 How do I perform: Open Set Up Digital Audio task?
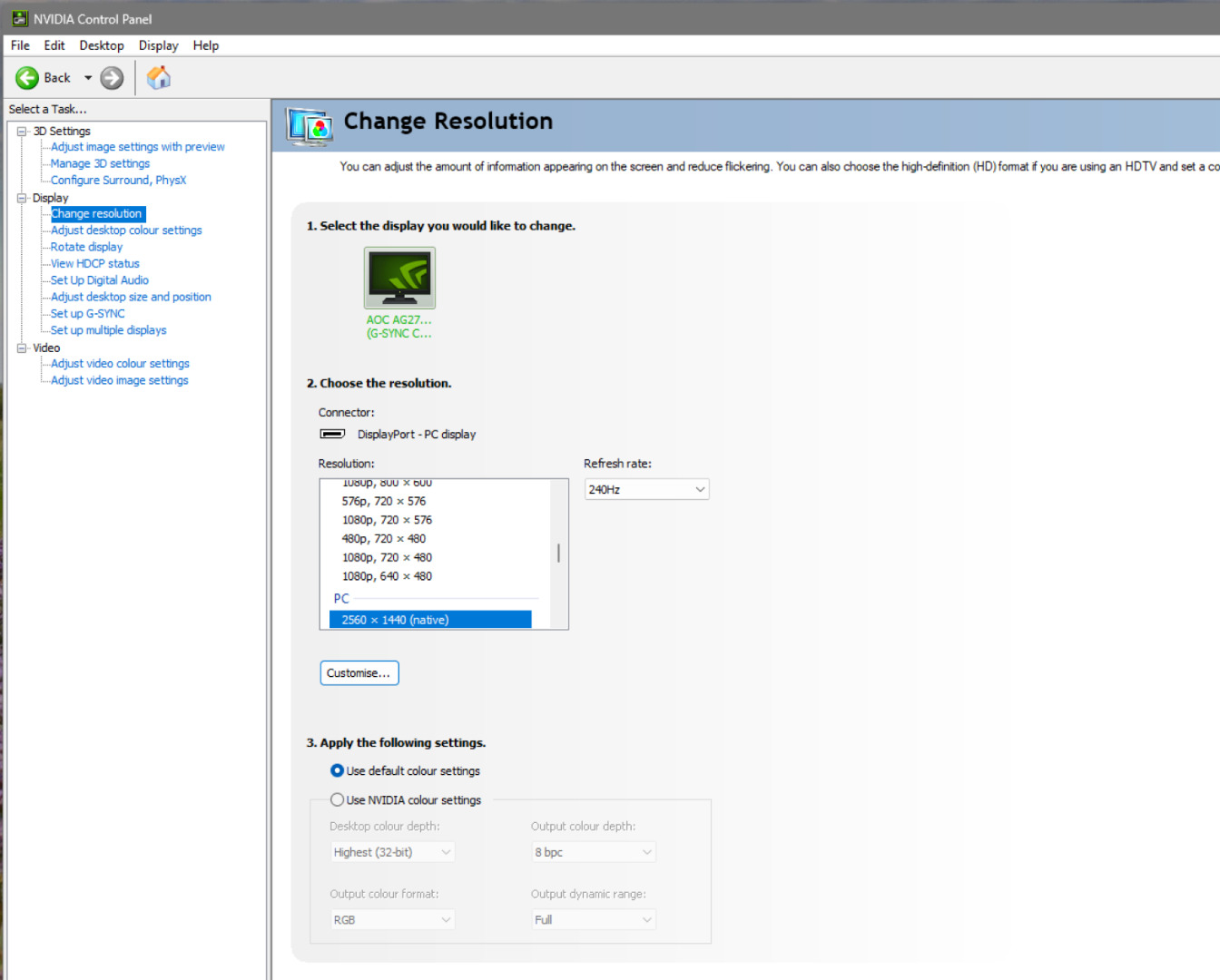[100, 280]
